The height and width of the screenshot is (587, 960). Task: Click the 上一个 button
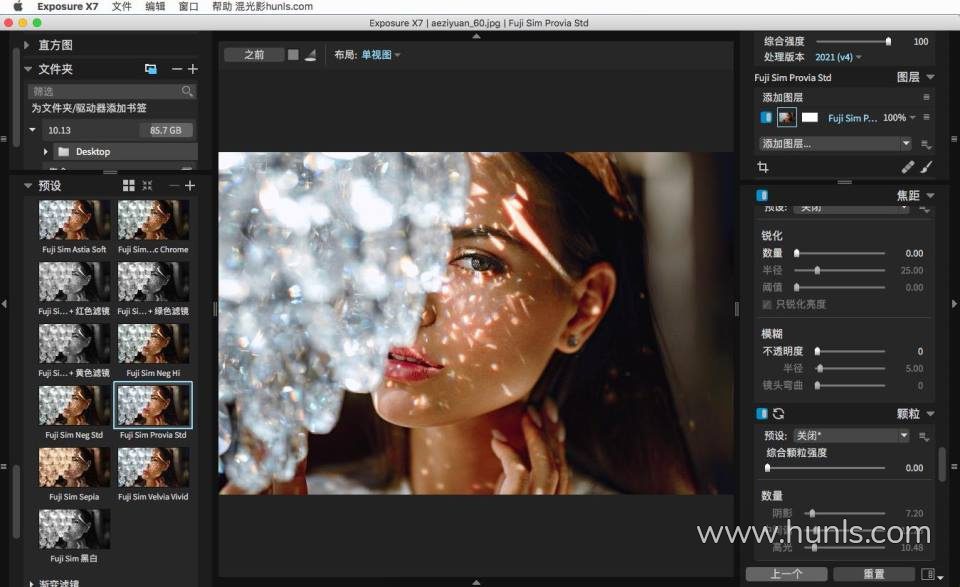tap(786, 574)
